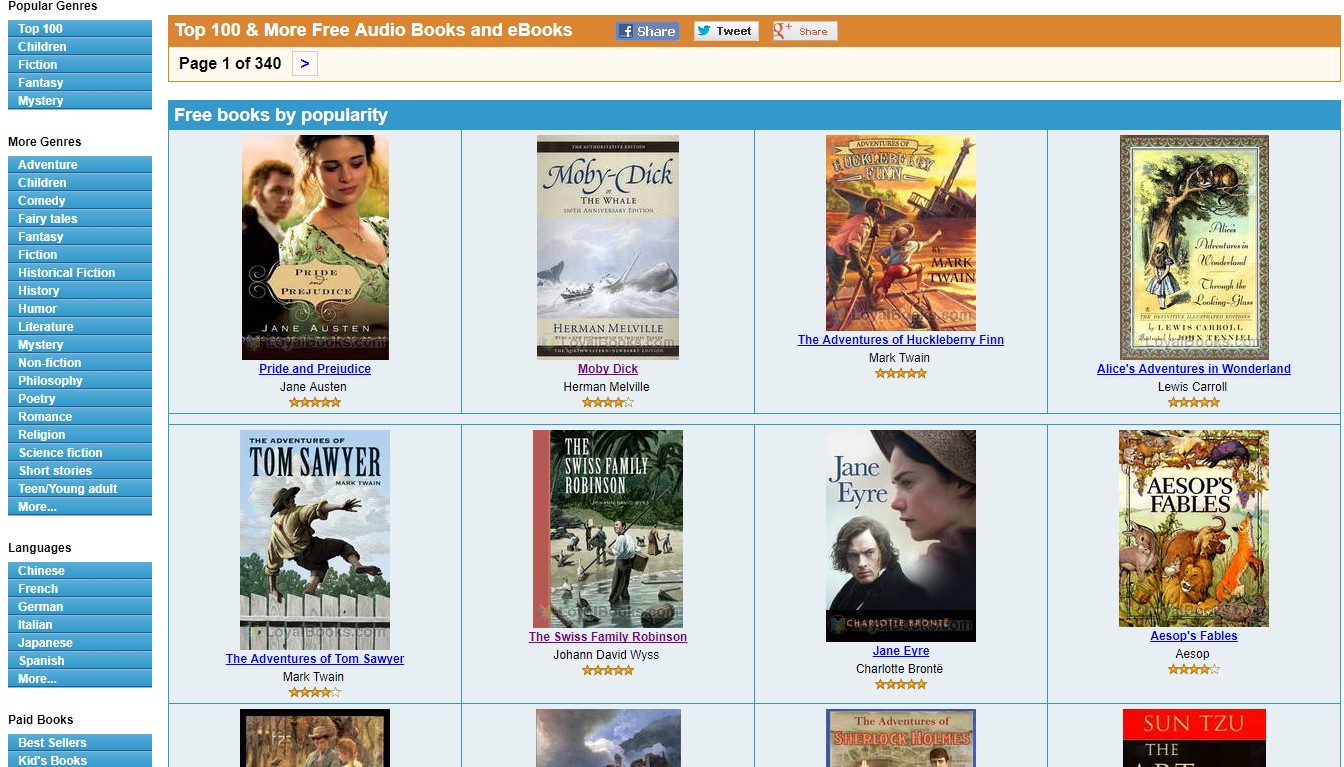The image size is (1344, 767).
Task: Click Tom Sawyer cover image
Action: [x=315, y=540]
